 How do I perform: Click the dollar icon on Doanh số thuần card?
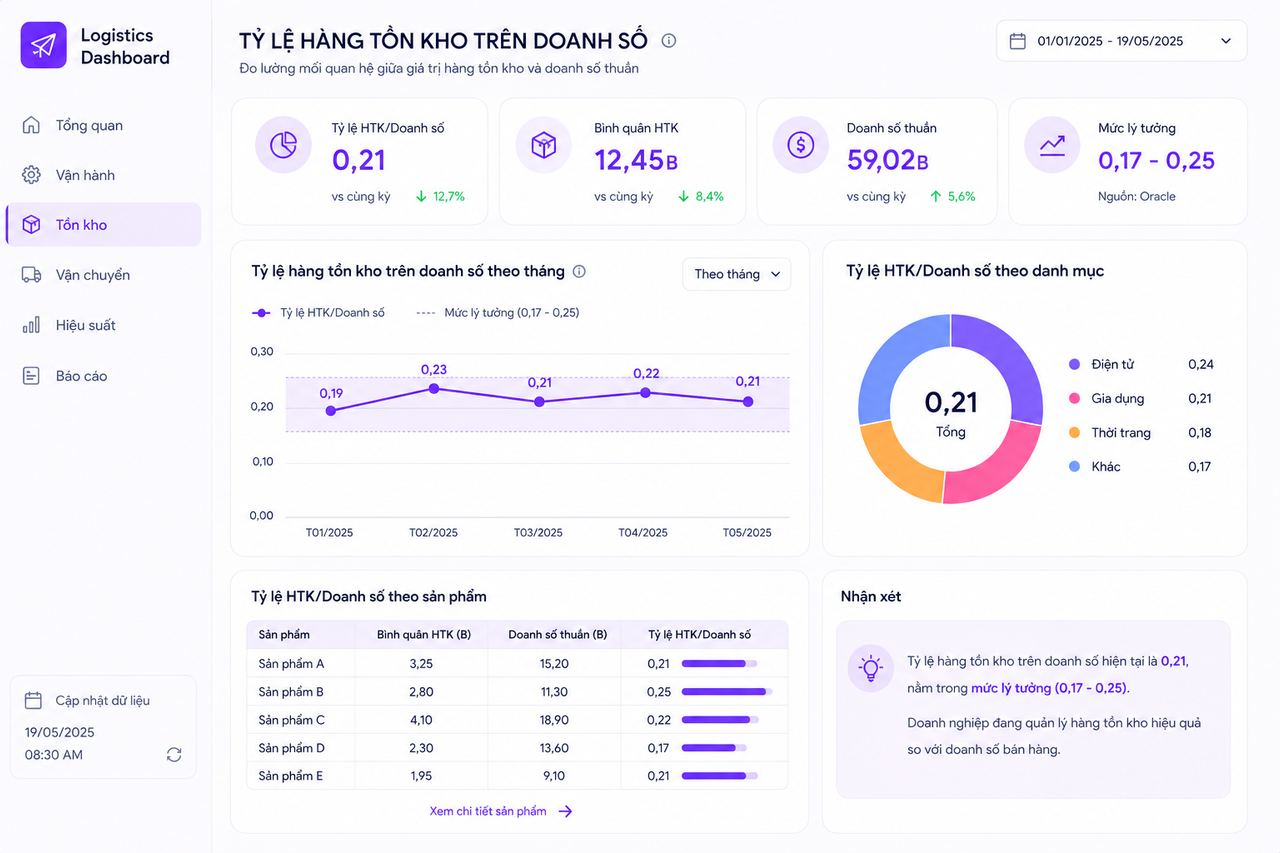[801, 145]
